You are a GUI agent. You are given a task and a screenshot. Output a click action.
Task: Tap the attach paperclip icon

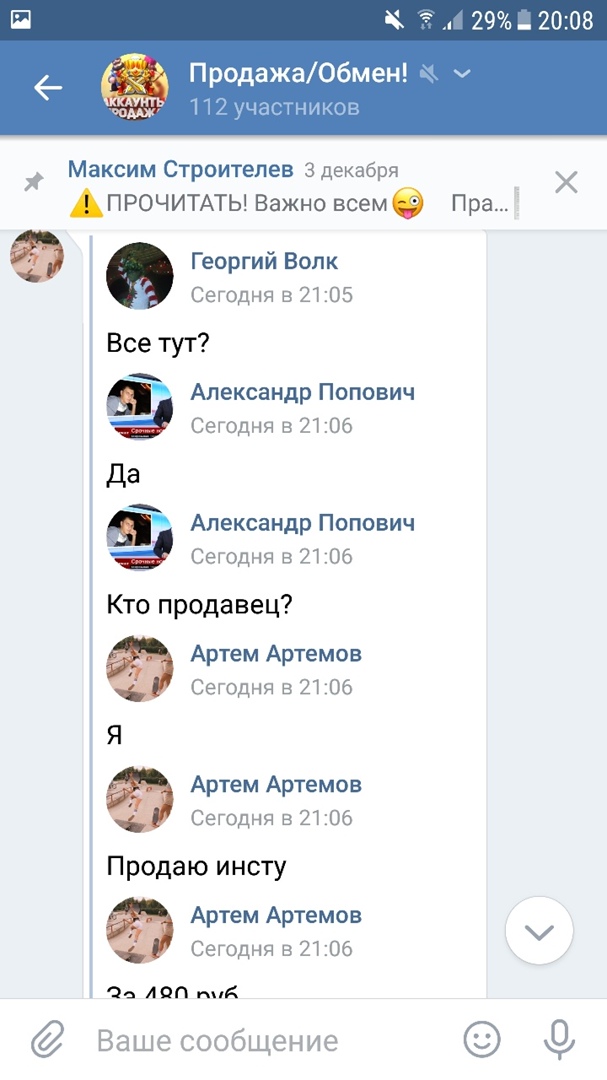[46, 1040]
